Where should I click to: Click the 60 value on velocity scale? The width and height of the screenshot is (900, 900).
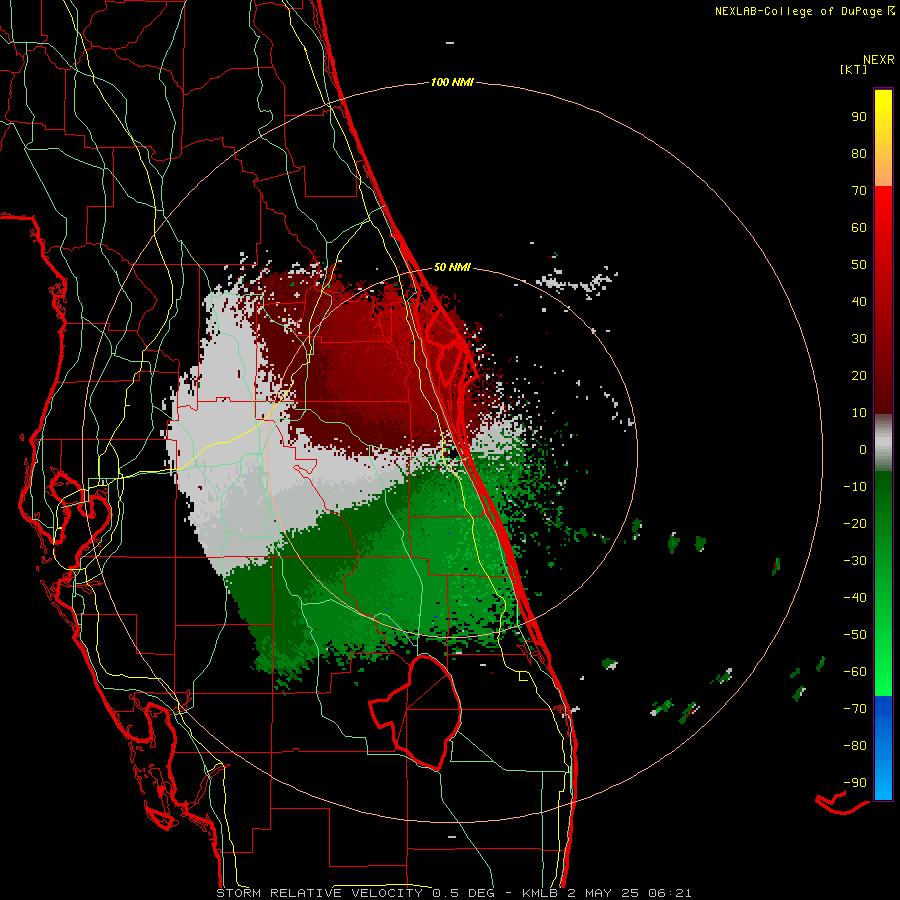[859, 227]
